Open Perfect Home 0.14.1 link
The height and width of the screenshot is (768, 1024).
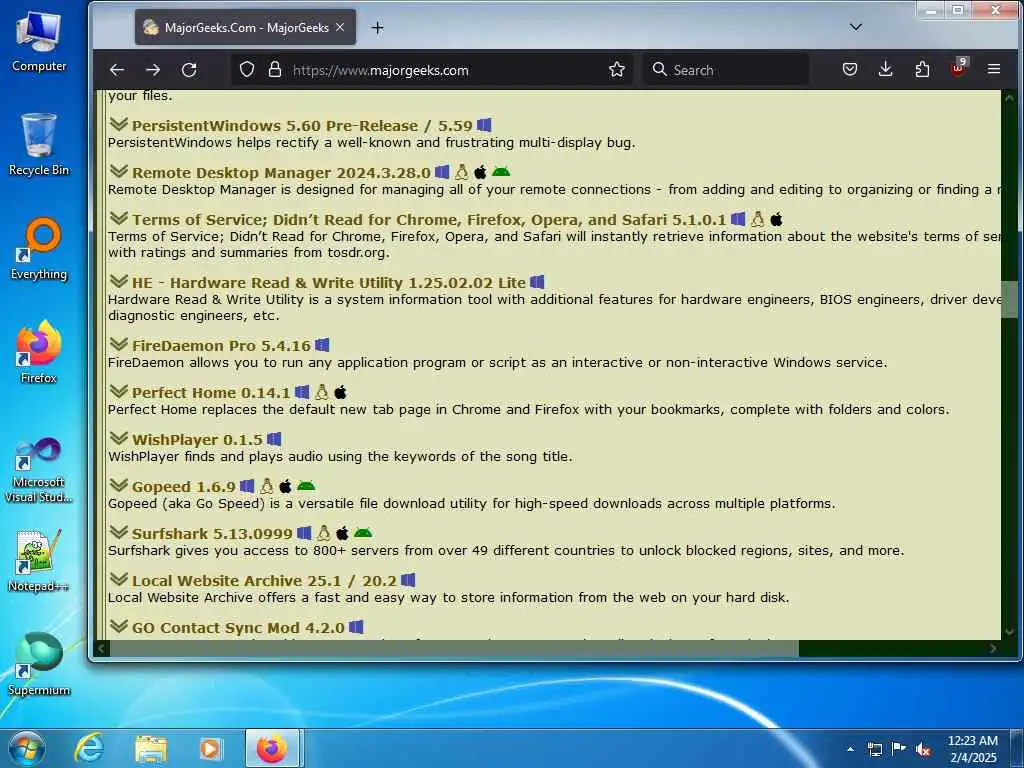[211, 392]
